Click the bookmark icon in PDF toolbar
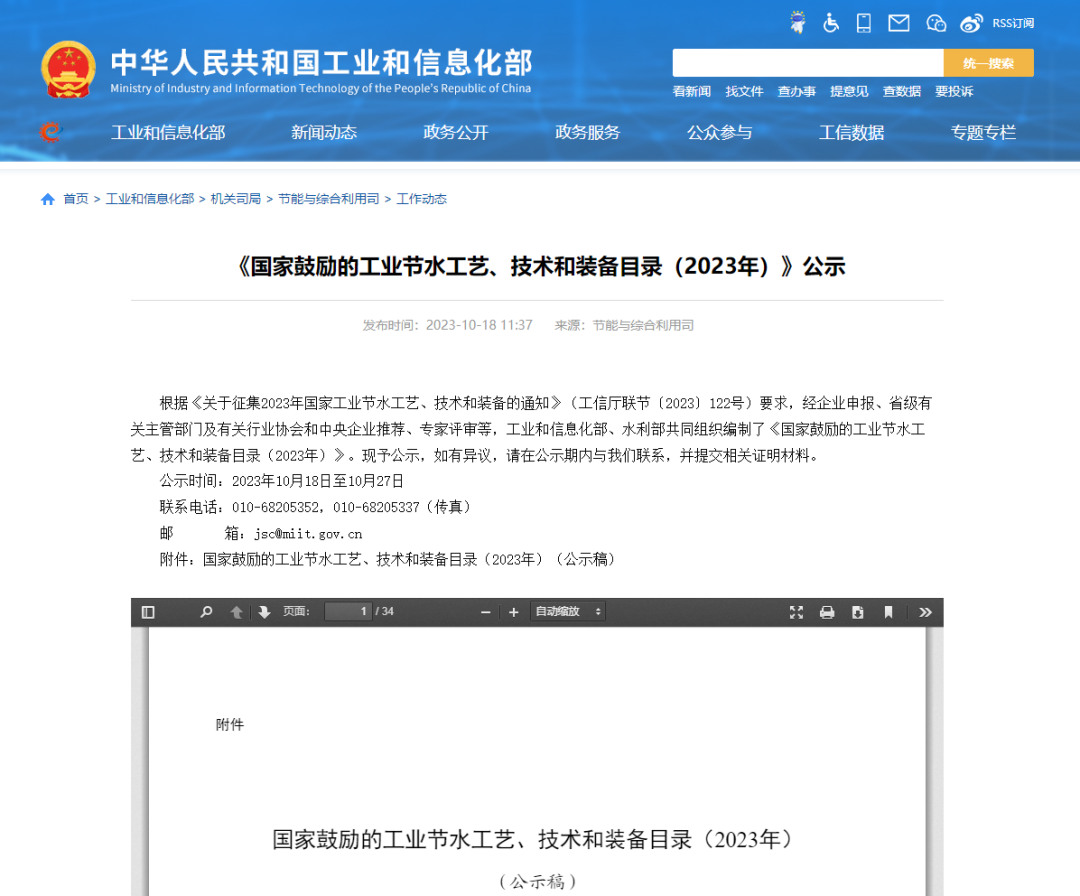The width and height of the screenshot is (1080, 896). [x=888, y=611]
